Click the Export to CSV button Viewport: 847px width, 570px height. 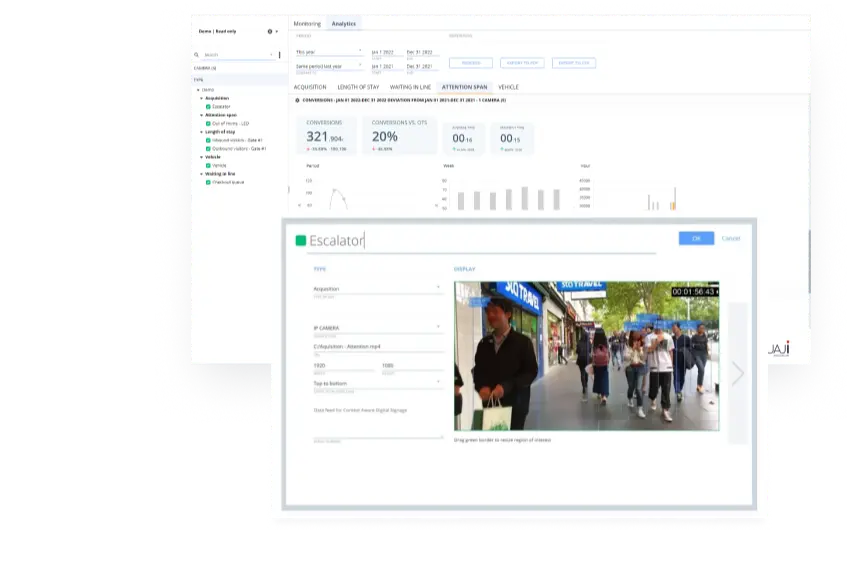[574, 63]
